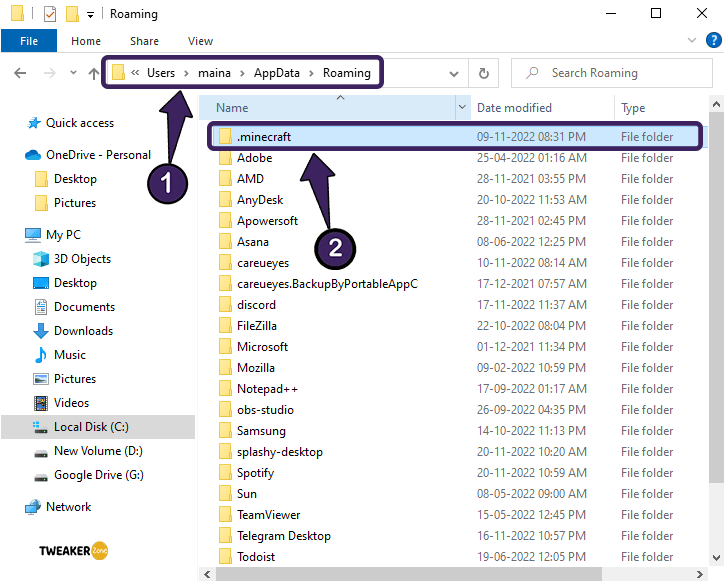Select the Apowersoft folder icon

(x=225, y=220)
